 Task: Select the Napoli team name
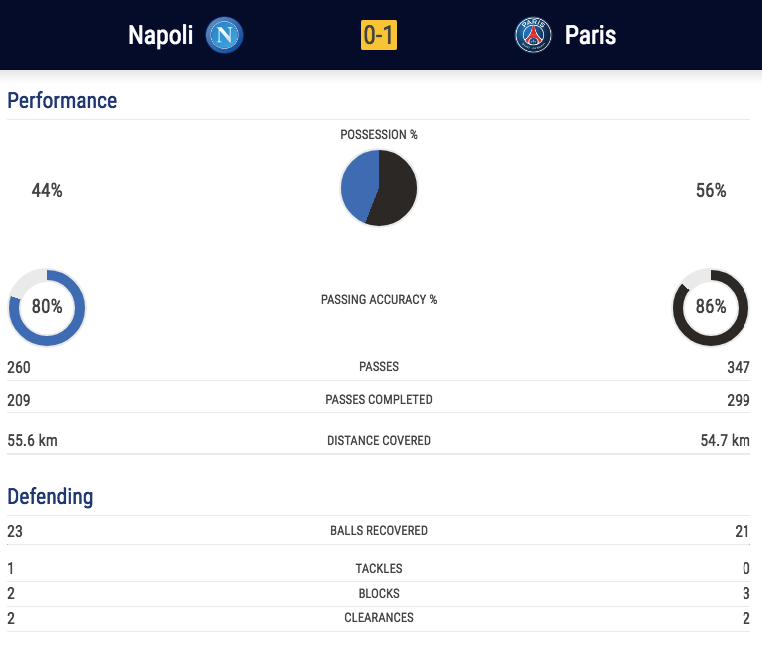pos(160,35)
